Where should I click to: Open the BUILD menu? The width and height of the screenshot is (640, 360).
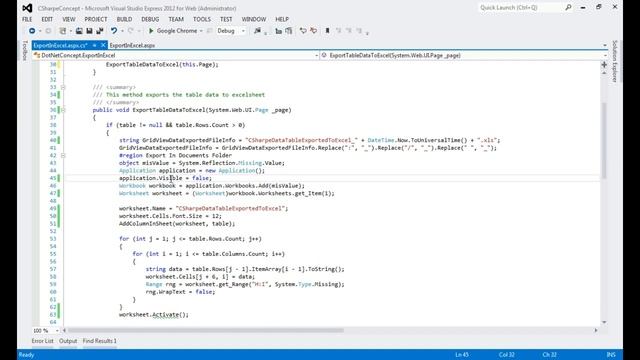(124, 19)
